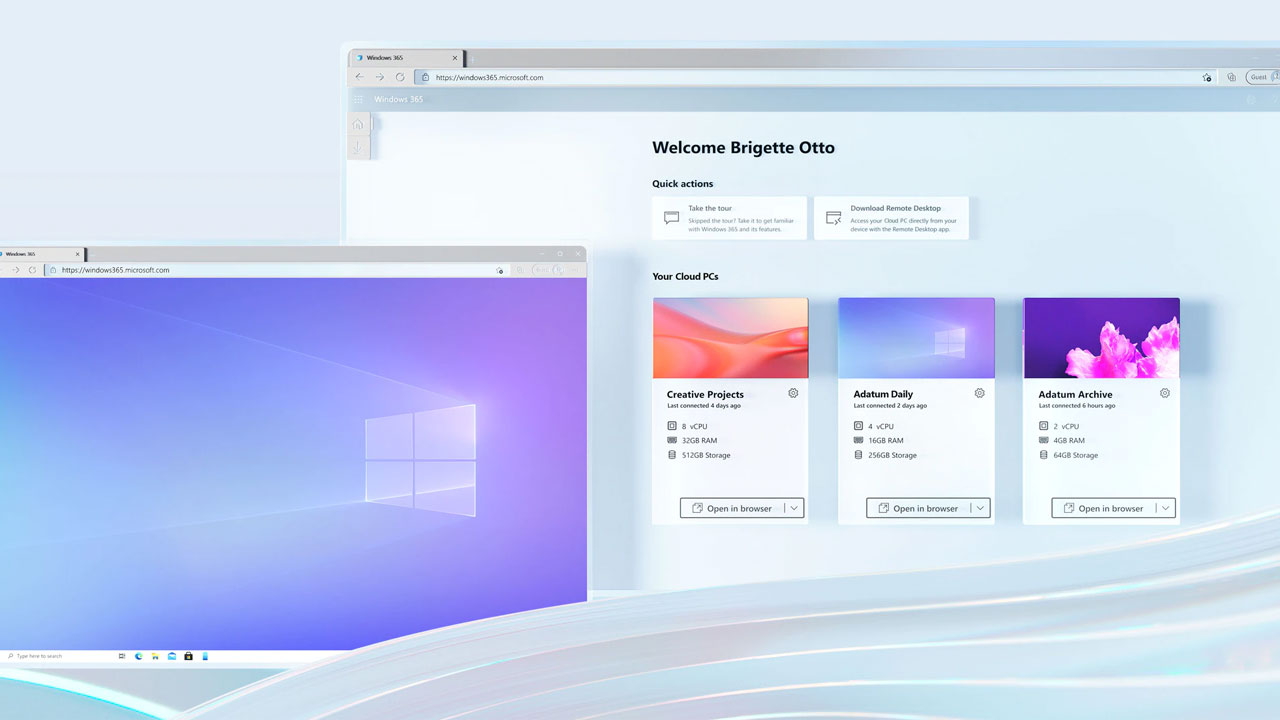1280x720 pixels.
Task: Click the Remote Desktop monitor icon
Action: [833, 218]
